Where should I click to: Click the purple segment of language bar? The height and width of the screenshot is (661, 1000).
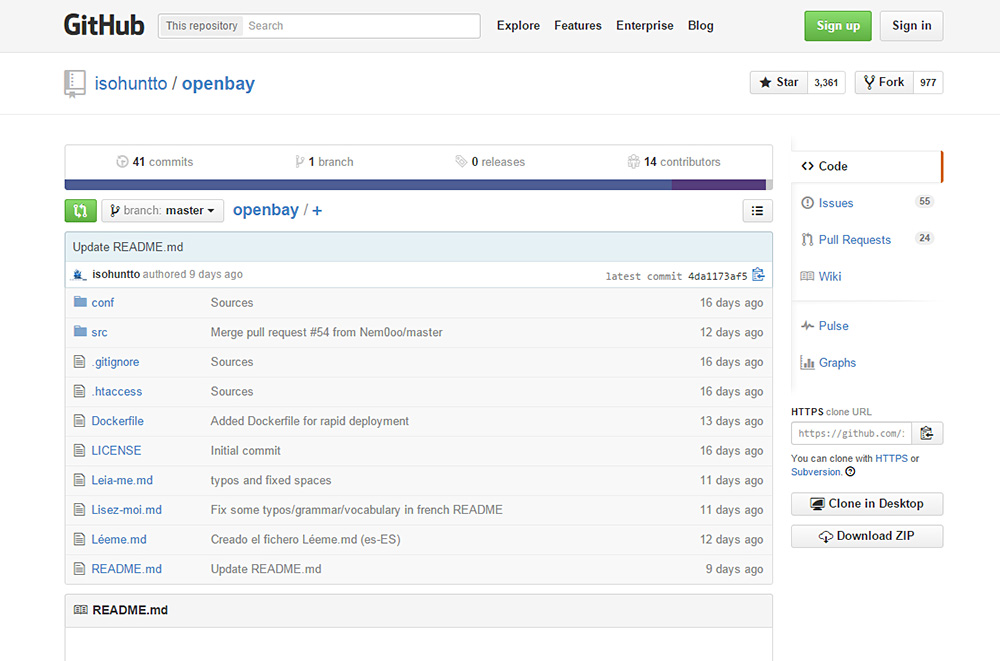(x=718, y=184)
